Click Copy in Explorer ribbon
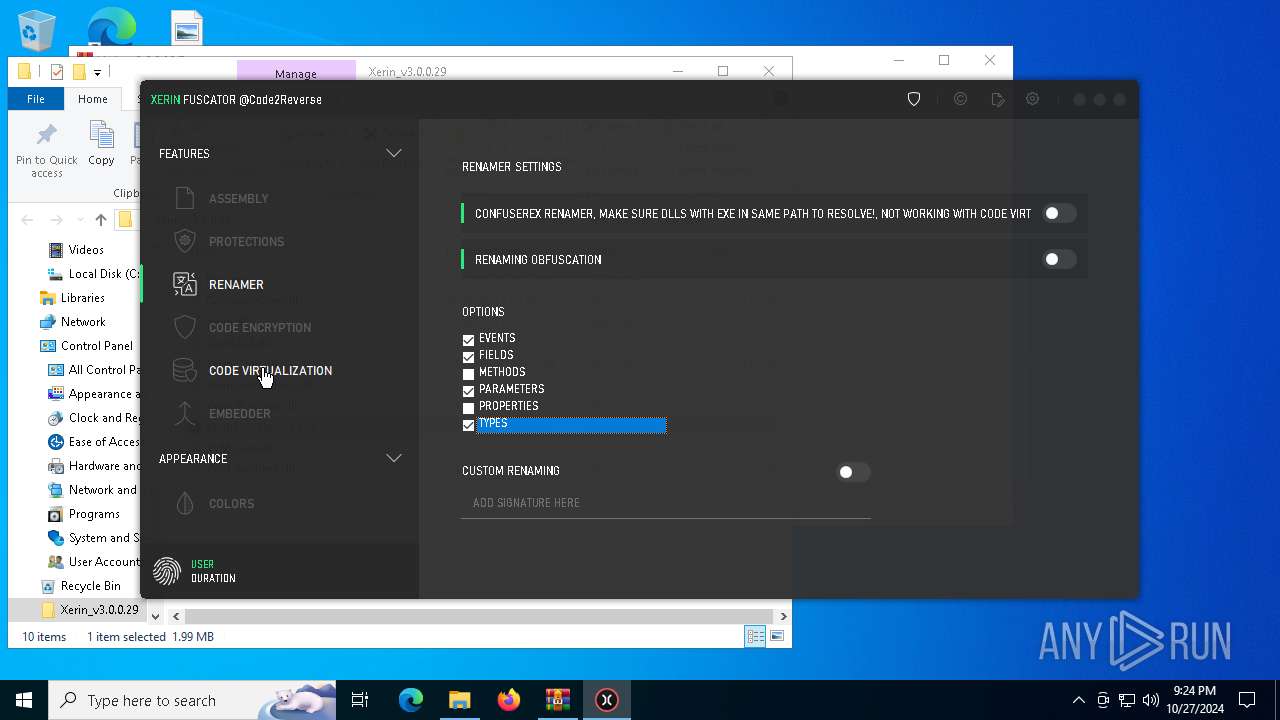This screenshot has width=1280, height=720. (101, 143)
